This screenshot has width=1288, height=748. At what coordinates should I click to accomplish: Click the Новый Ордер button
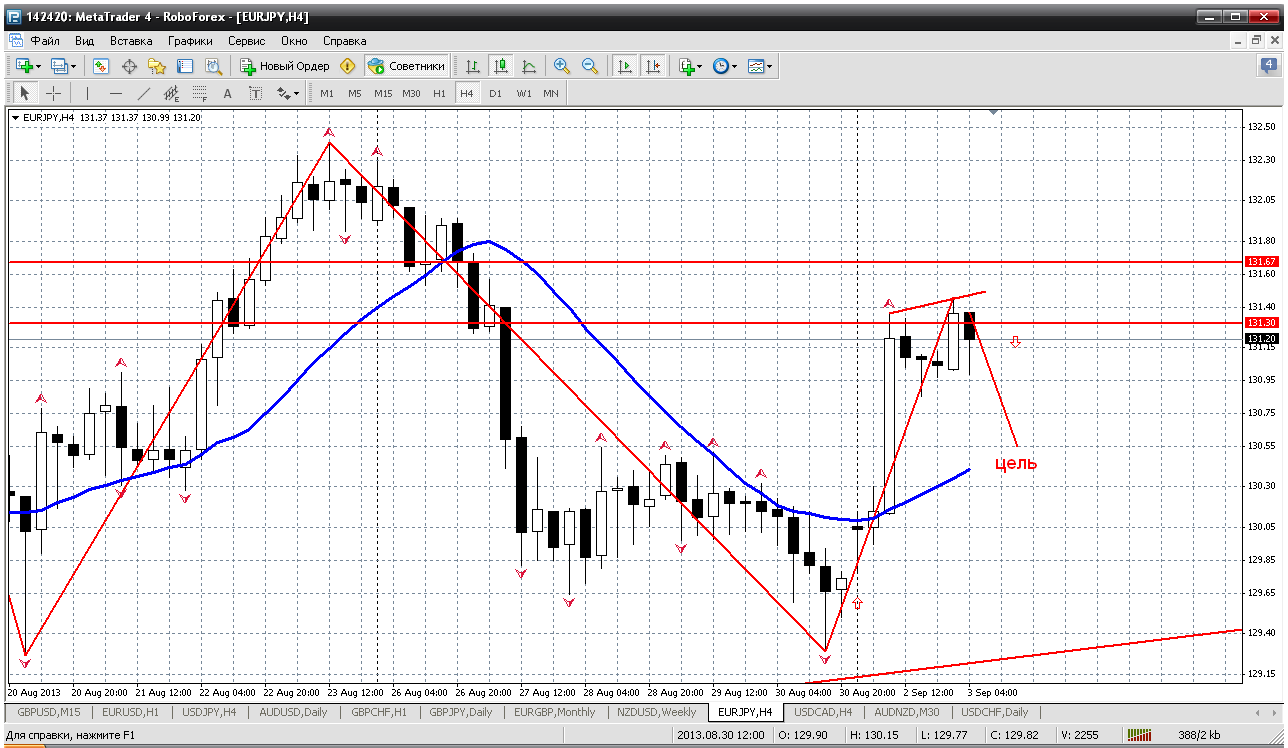285,66
